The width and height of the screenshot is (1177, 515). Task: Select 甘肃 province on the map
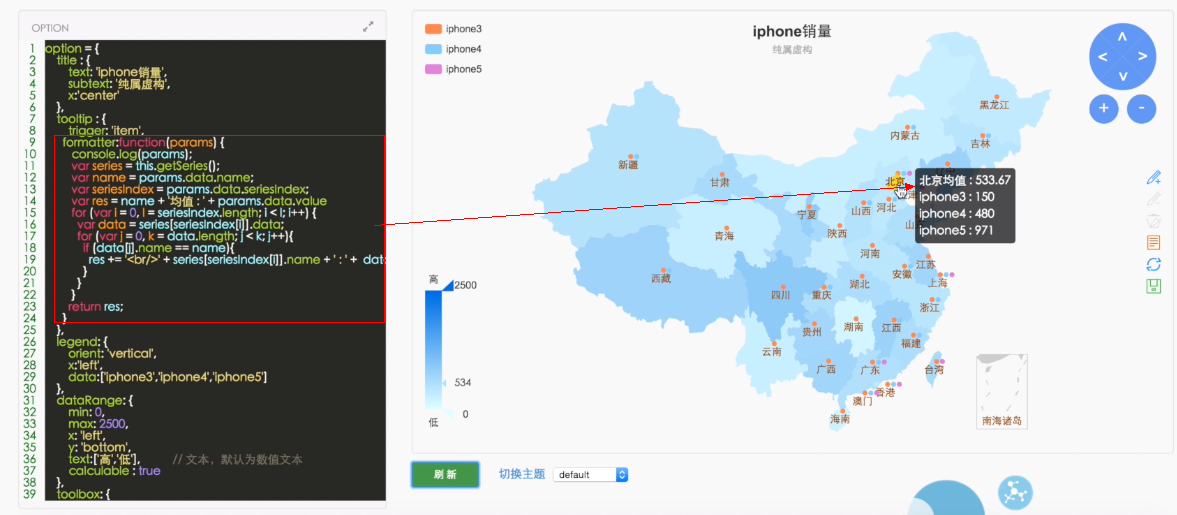[720, 182]
